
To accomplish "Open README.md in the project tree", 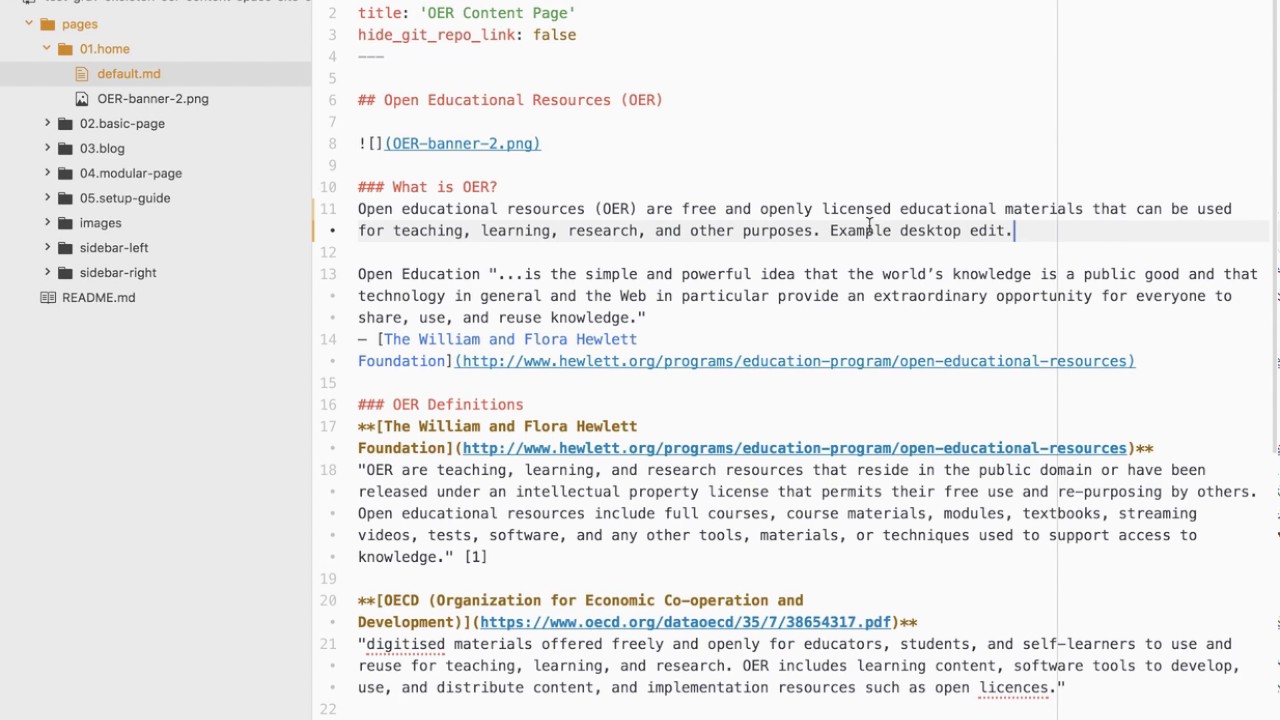I will pyautogui.click(x=98, y=297).
